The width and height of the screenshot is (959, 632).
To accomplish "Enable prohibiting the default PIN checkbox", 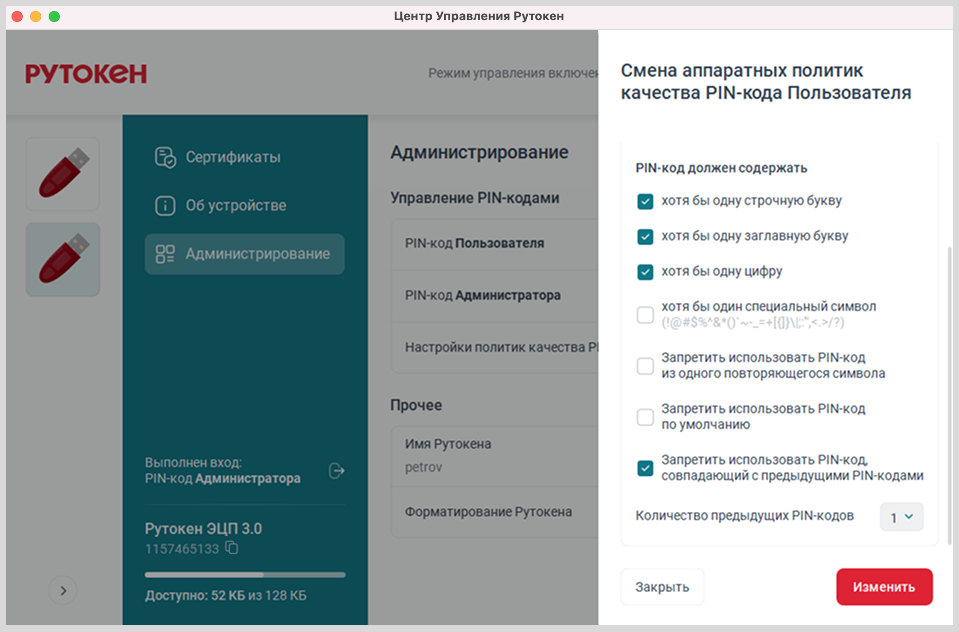I will 645,416.
